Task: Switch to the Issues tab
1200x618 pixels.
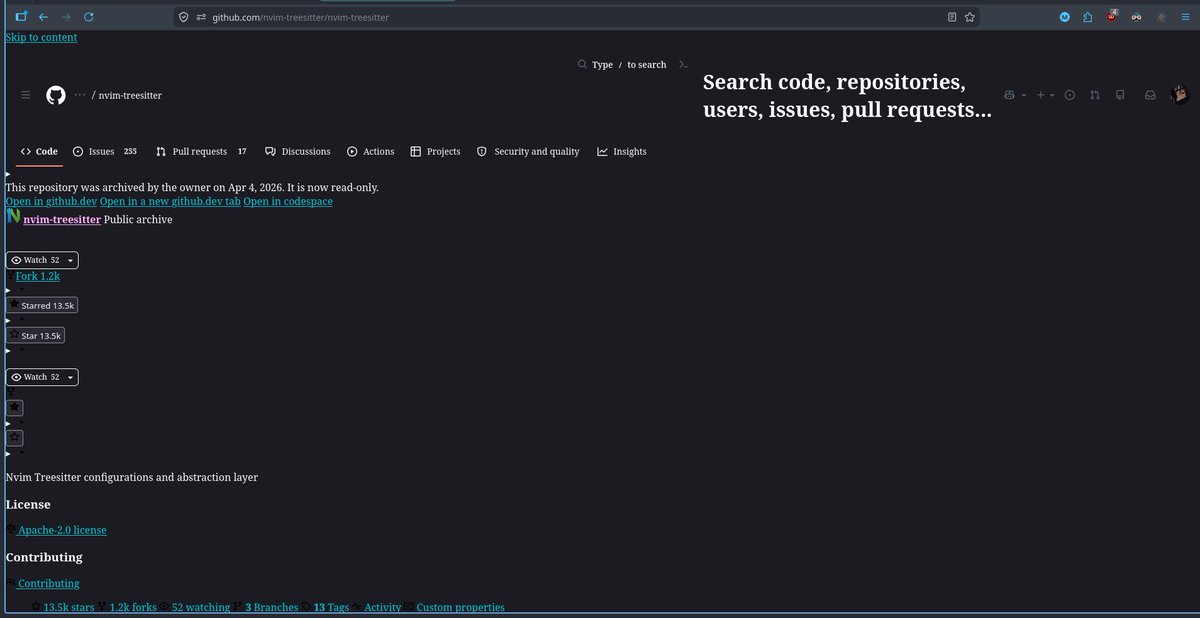Action: pyautogui.click(x=105, y=151)
